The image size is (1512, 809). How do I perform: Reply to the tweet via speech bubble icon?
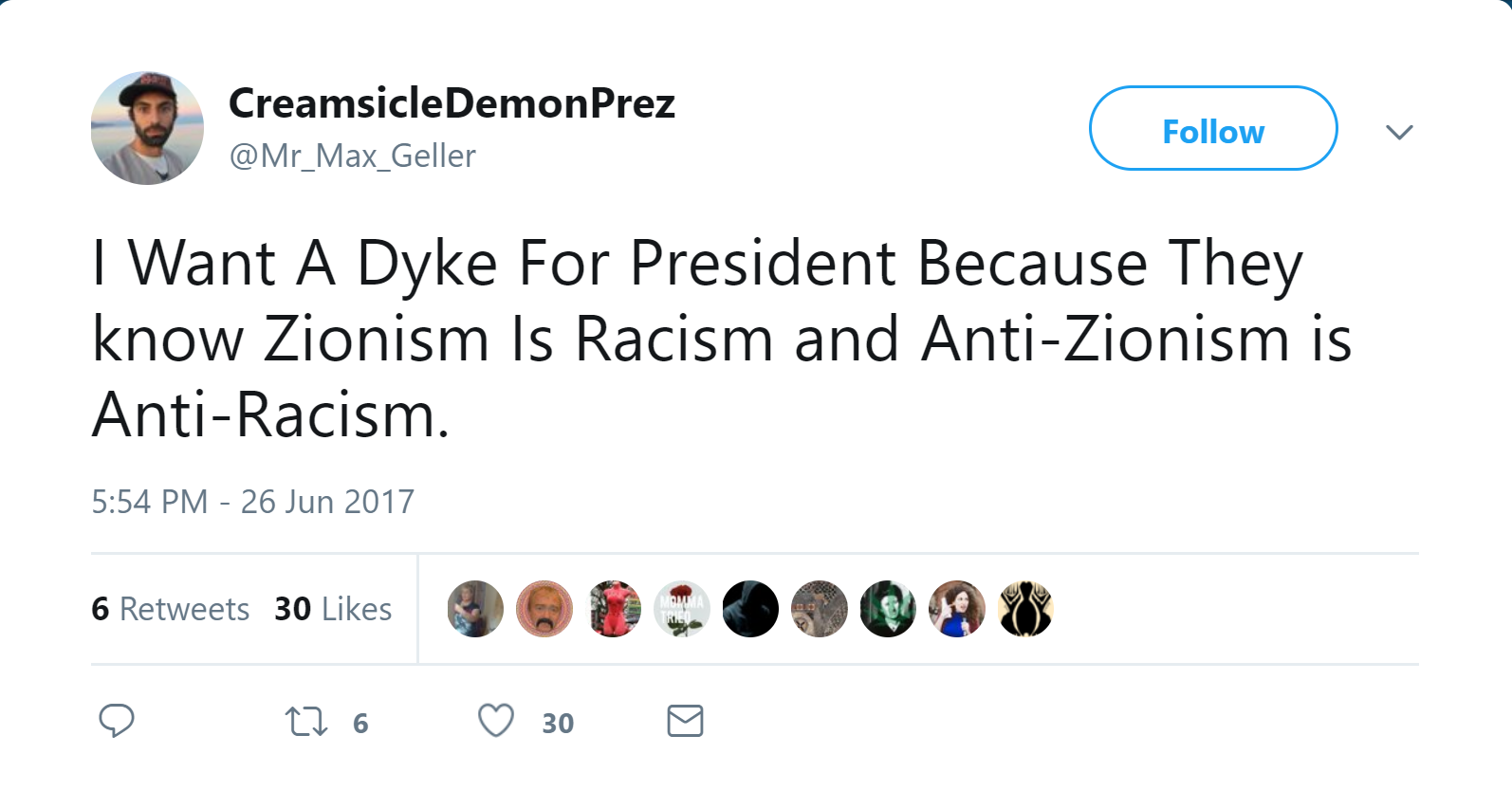(x=117, y=721)
